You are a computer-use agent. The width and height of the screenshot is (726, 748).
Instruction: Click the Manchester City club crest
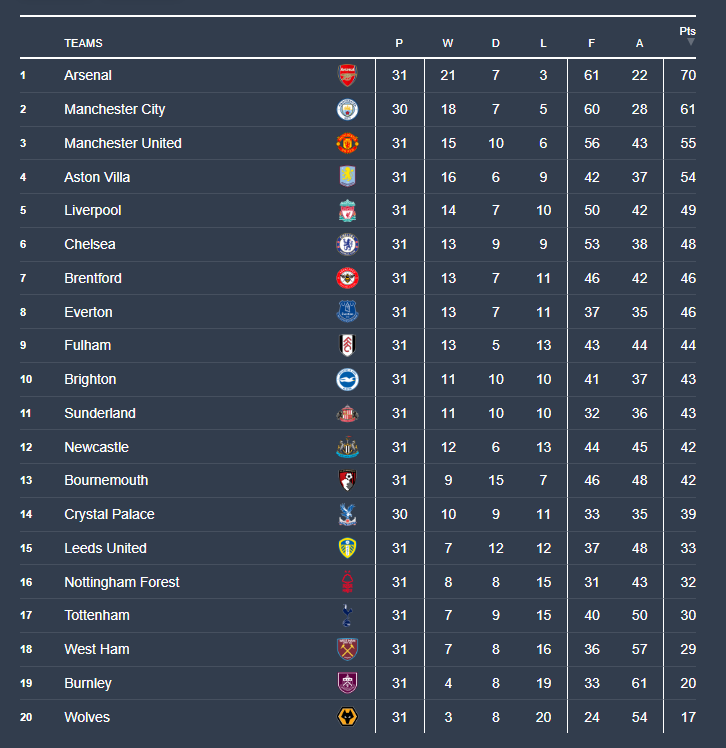point(347,109)
